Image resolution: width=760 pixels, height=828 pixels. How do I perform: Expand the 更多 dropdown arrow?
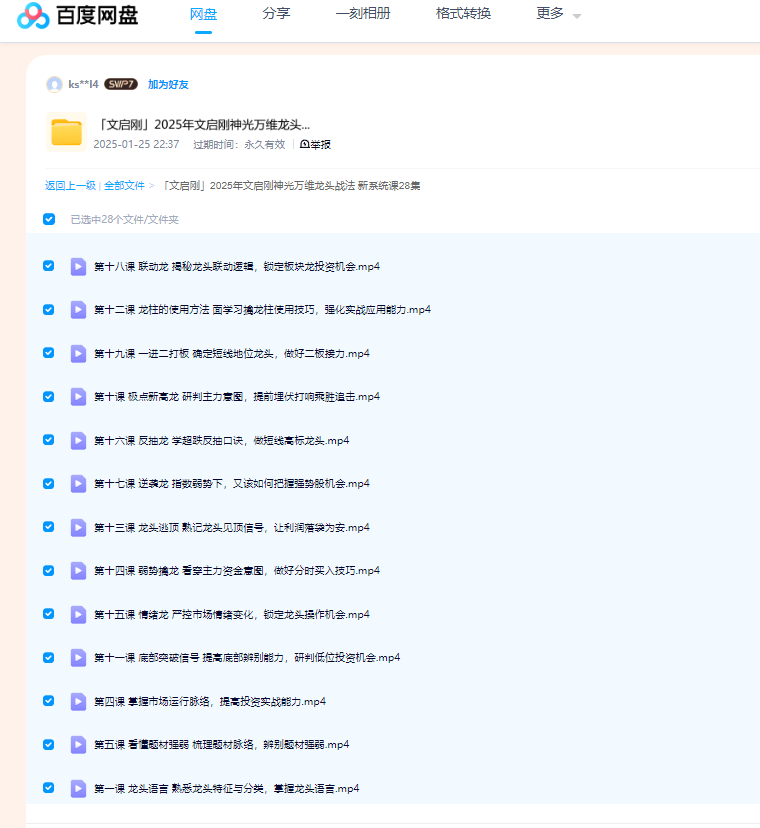pyautogui.click(x=577, y=16)
